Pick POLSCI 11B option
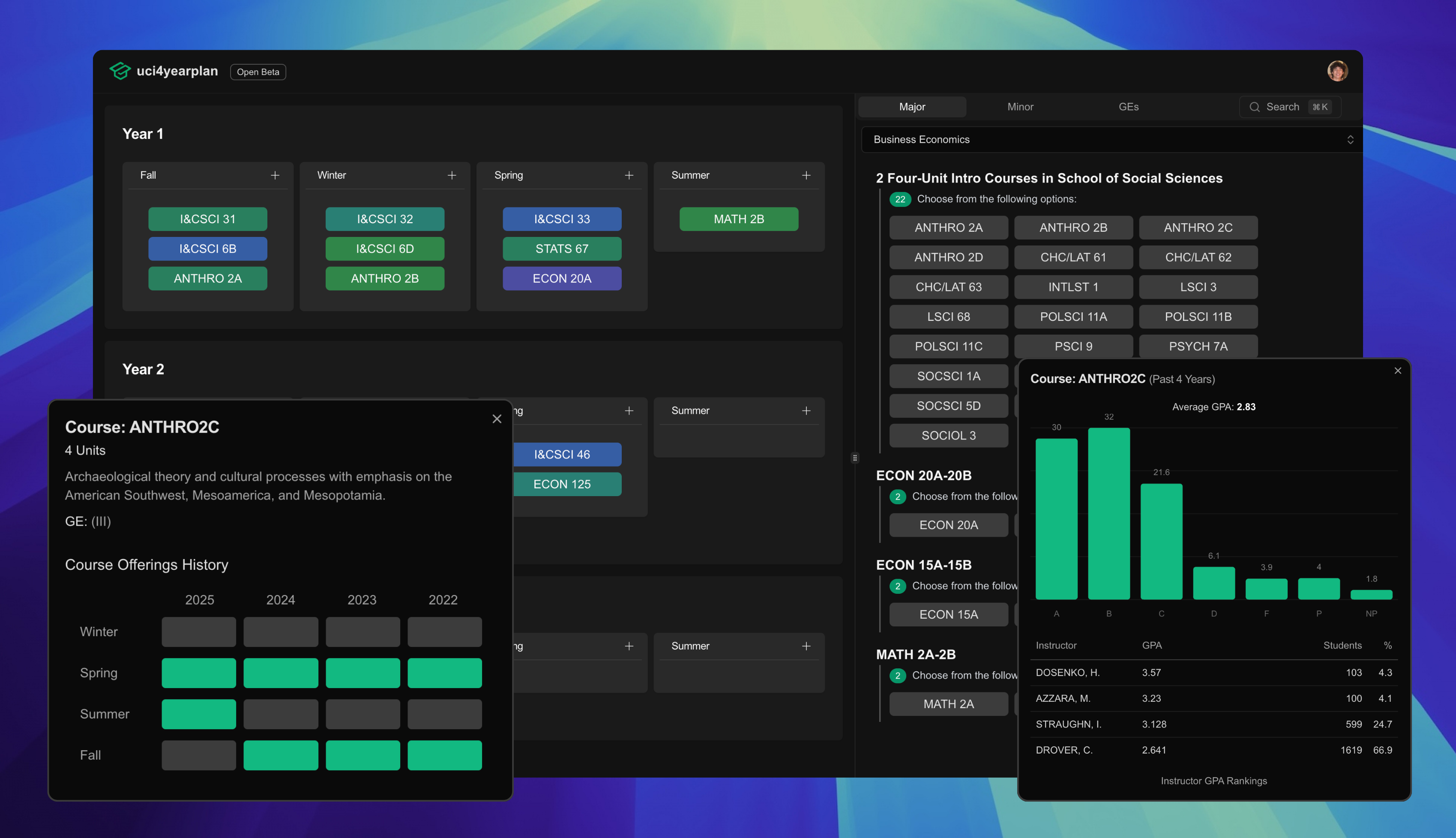The height and width of the screenshot is (838, 1456). (1198, 317)
